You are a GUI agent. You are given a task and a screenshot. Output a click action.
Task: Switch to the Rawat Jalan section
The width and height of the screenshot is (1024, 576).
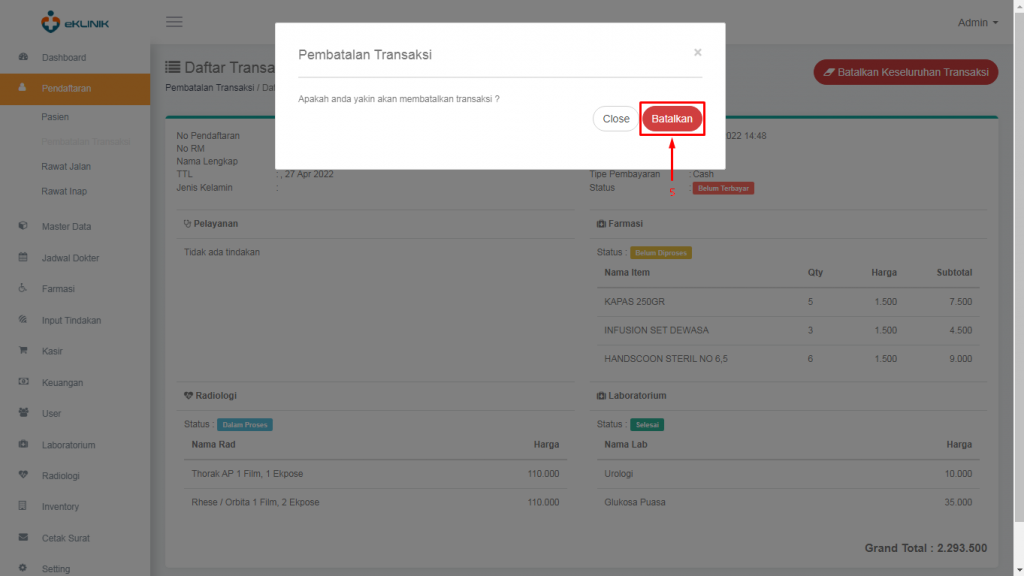pyautogui.click(x=64, y=166)
